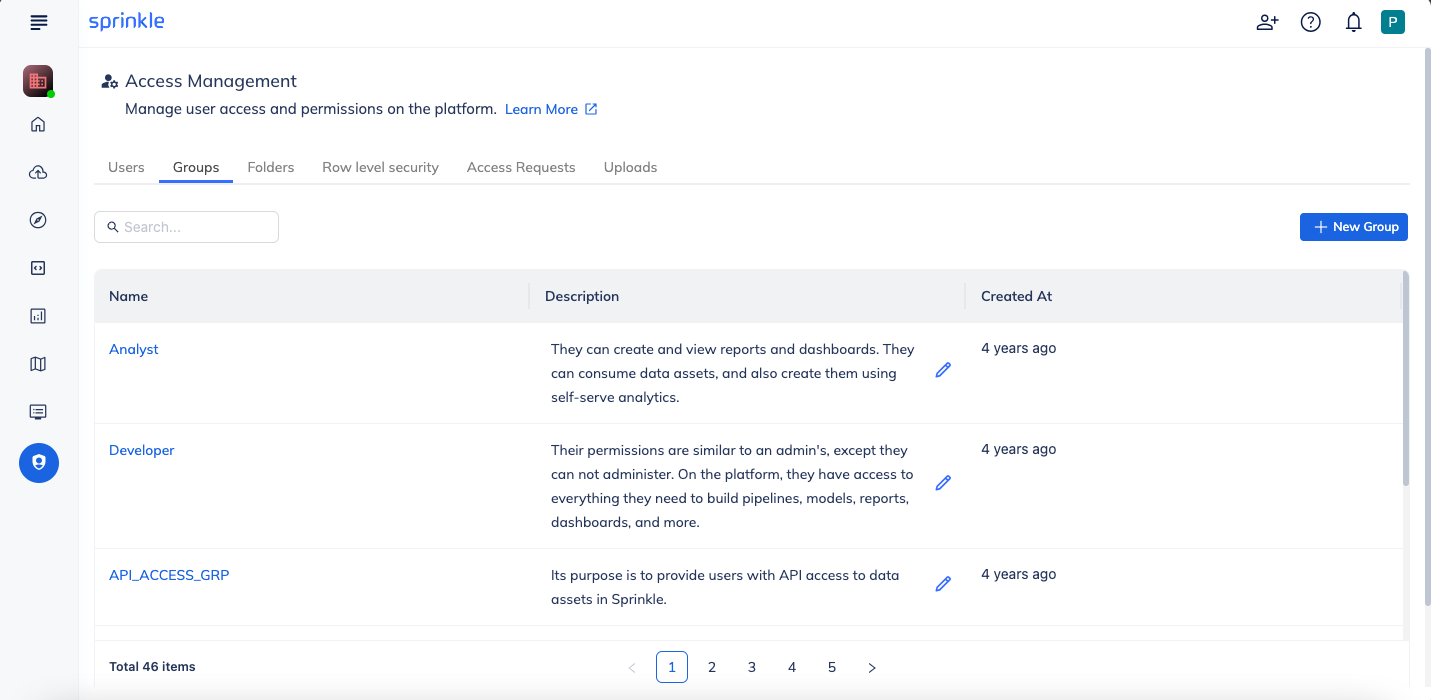Open the cloud upload sidebar icon

click(x=38, y=172)
